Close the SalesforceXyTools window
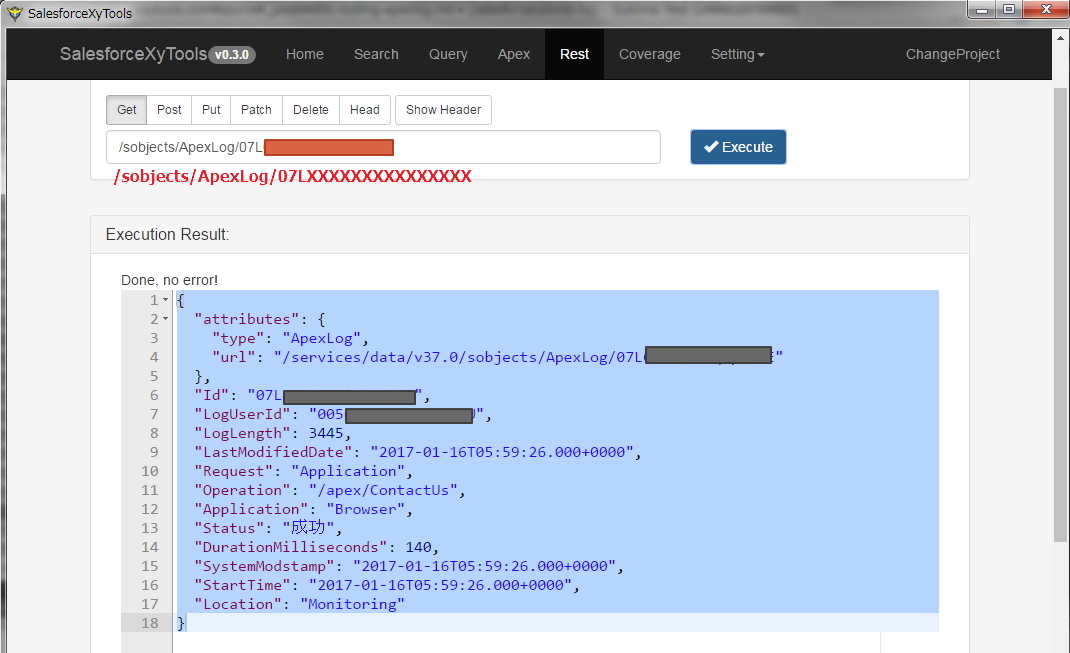Screen dimensions: 1070x653 (1045, 10)
